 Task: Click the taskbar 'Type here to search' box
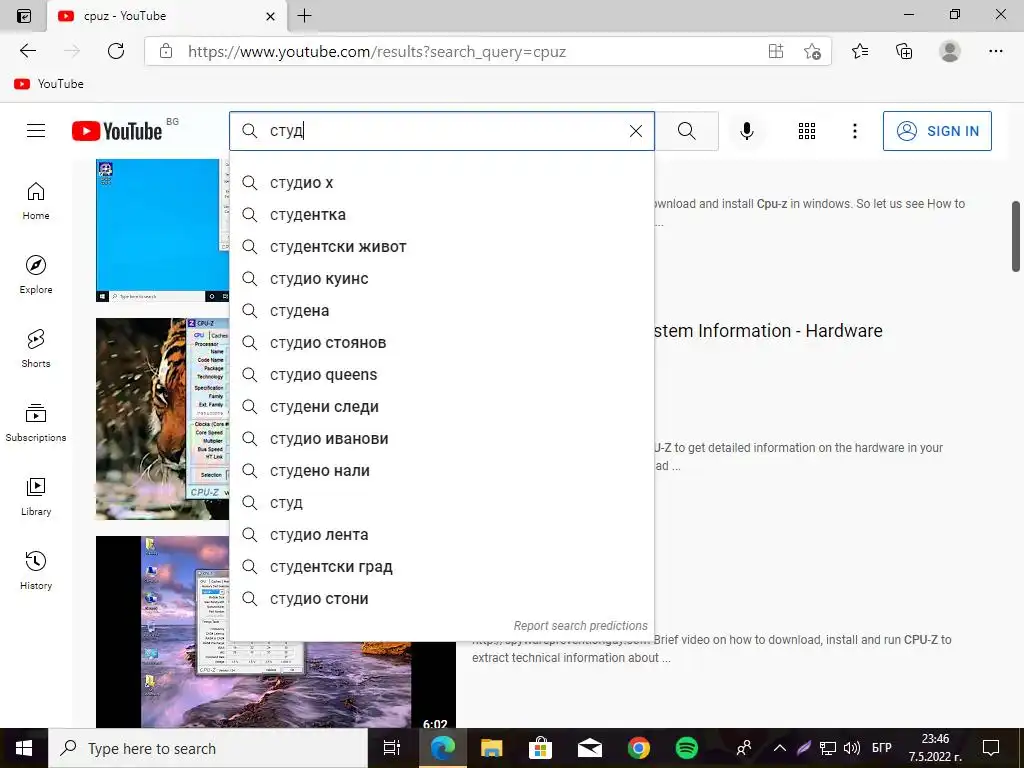click(208, 748)
